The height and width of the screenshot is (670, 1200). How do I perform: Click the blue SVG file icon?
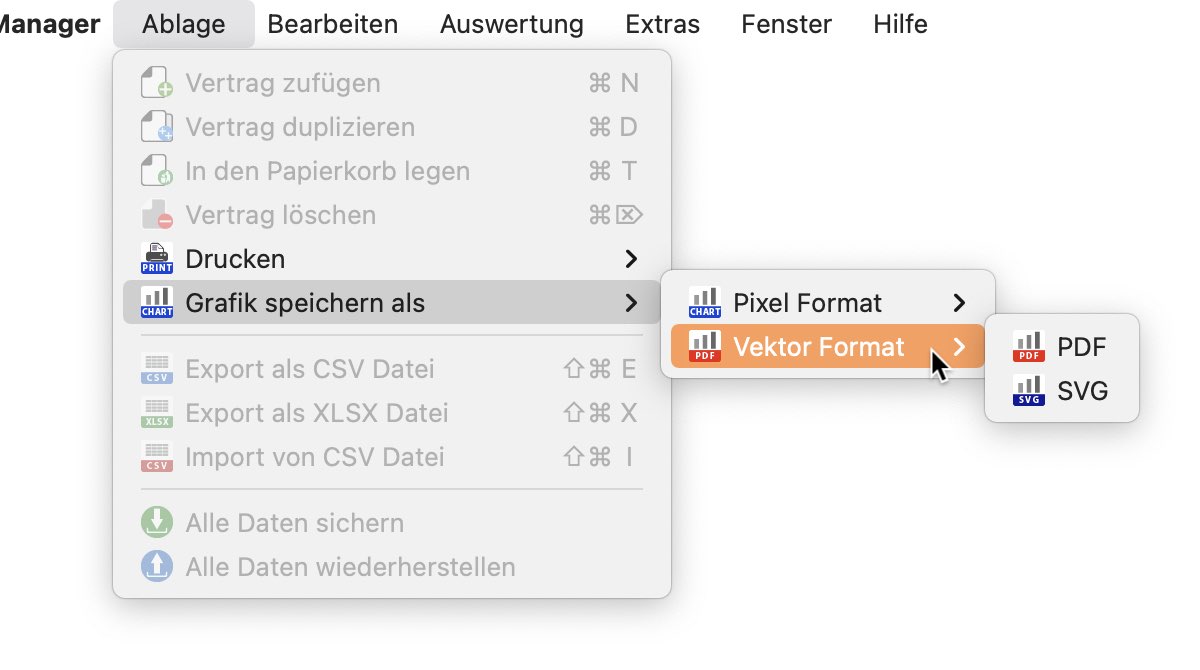(1029, 391)
